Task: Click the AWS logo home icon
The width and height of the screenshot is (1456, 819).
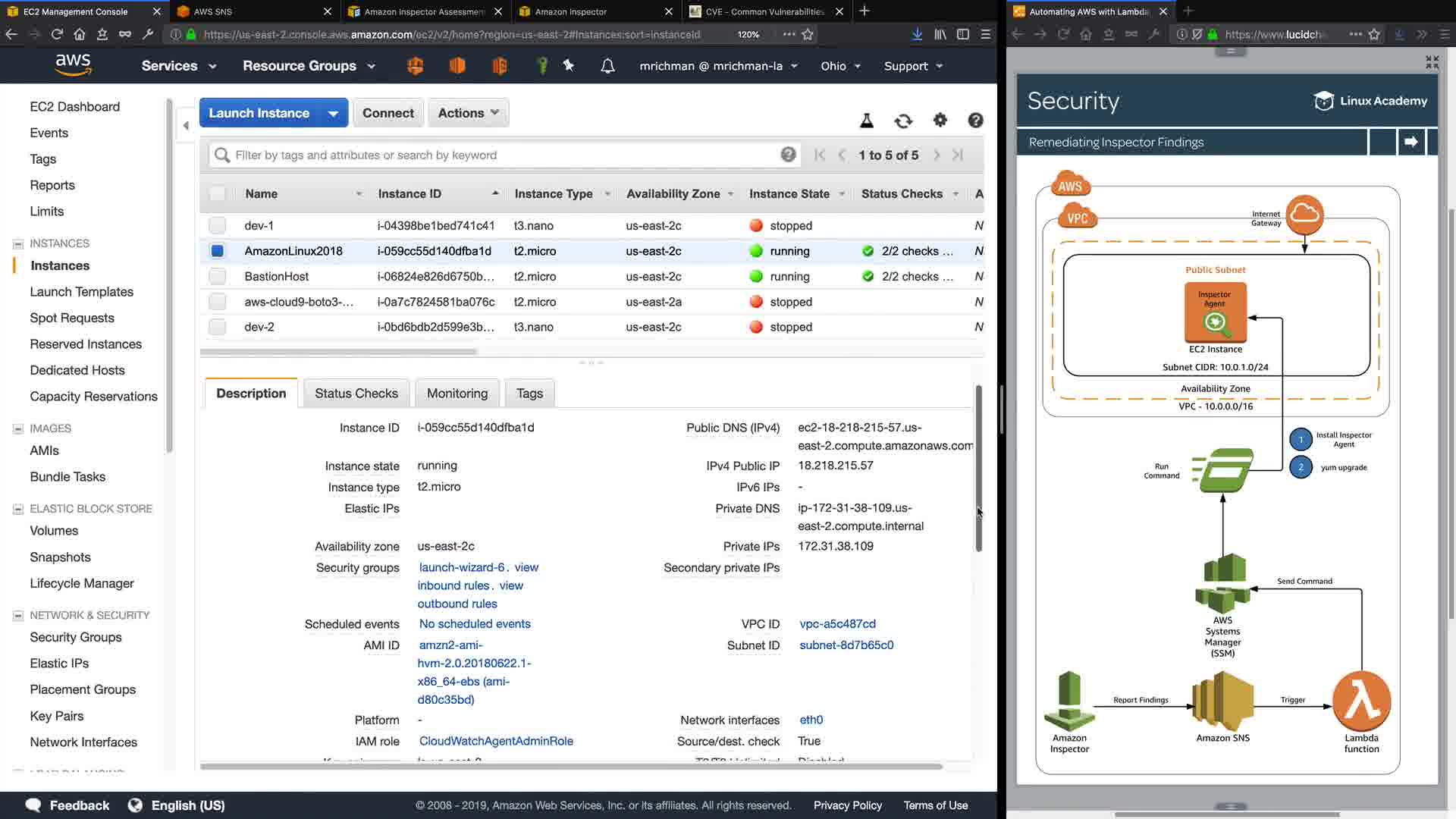Action: 73,65
